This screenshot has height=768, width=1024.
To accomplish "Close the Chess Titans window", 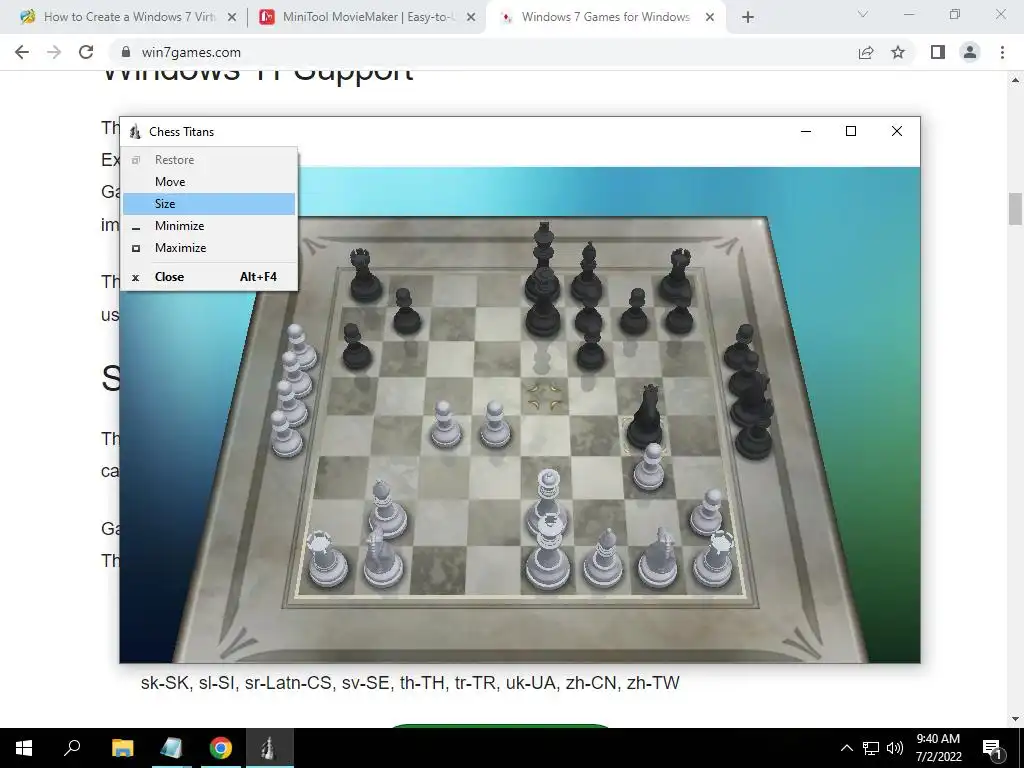I will (x=897, y=131).
